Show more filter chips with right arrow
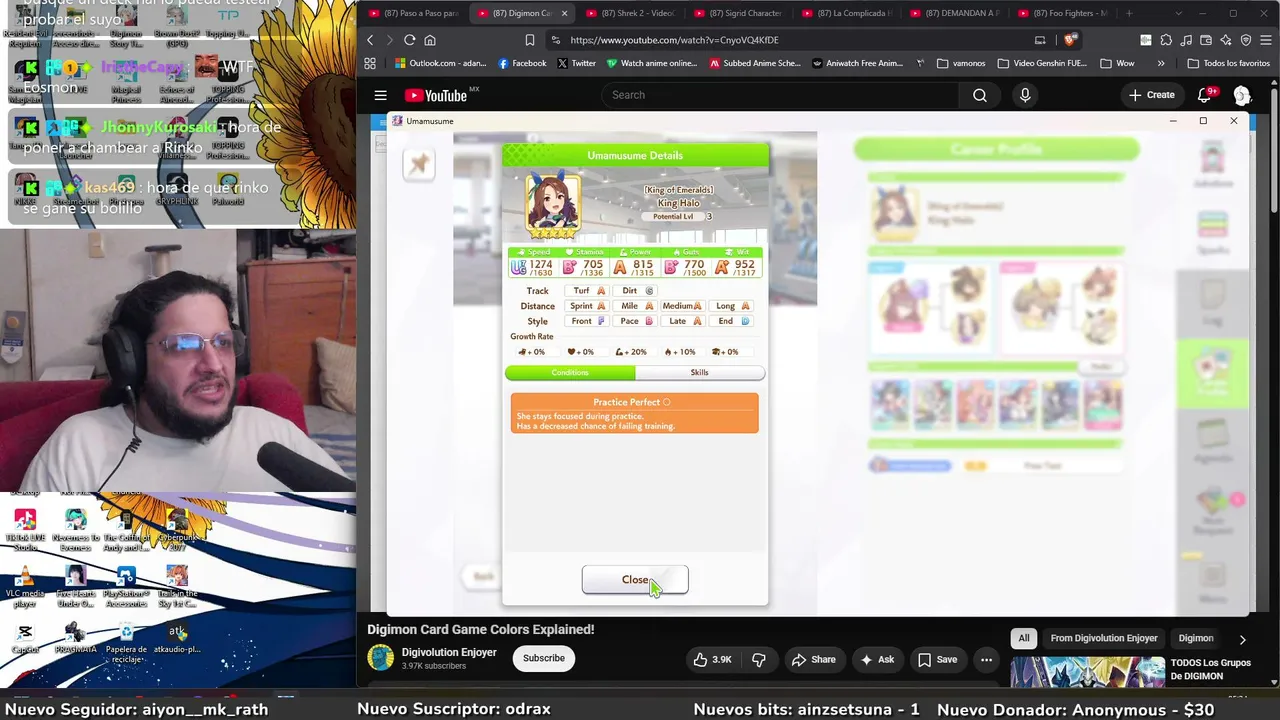Screen dimensions: 1280x720 [x=1242, y=639]
